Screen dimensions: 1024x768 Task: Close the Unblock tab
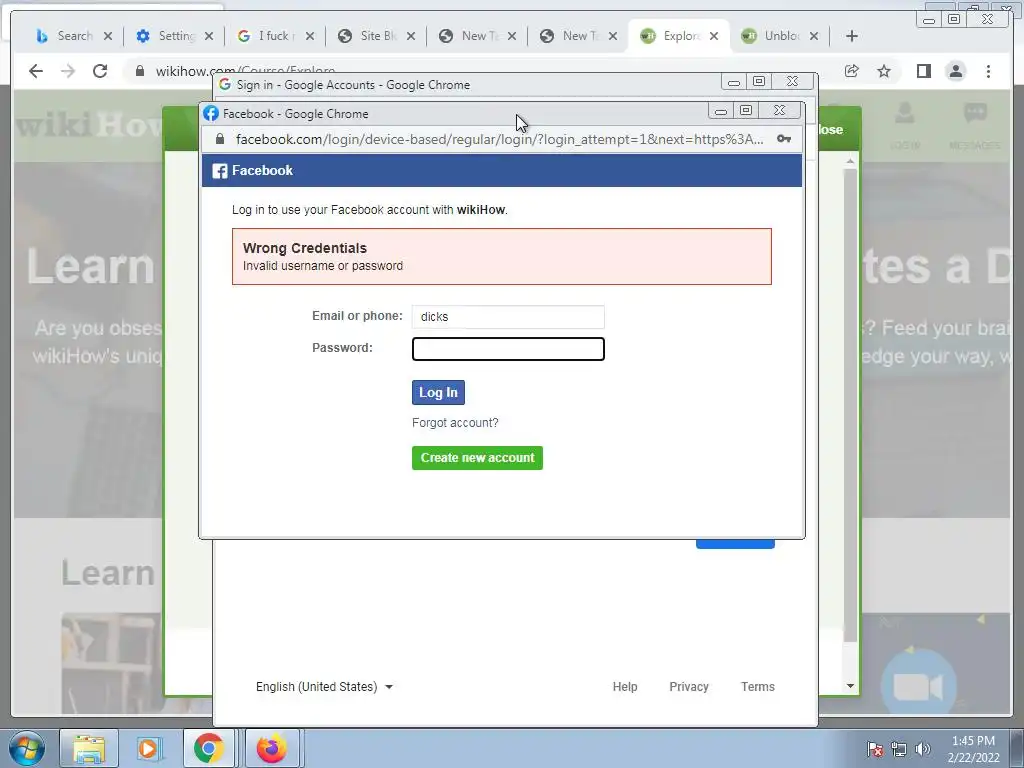point(814,37)
